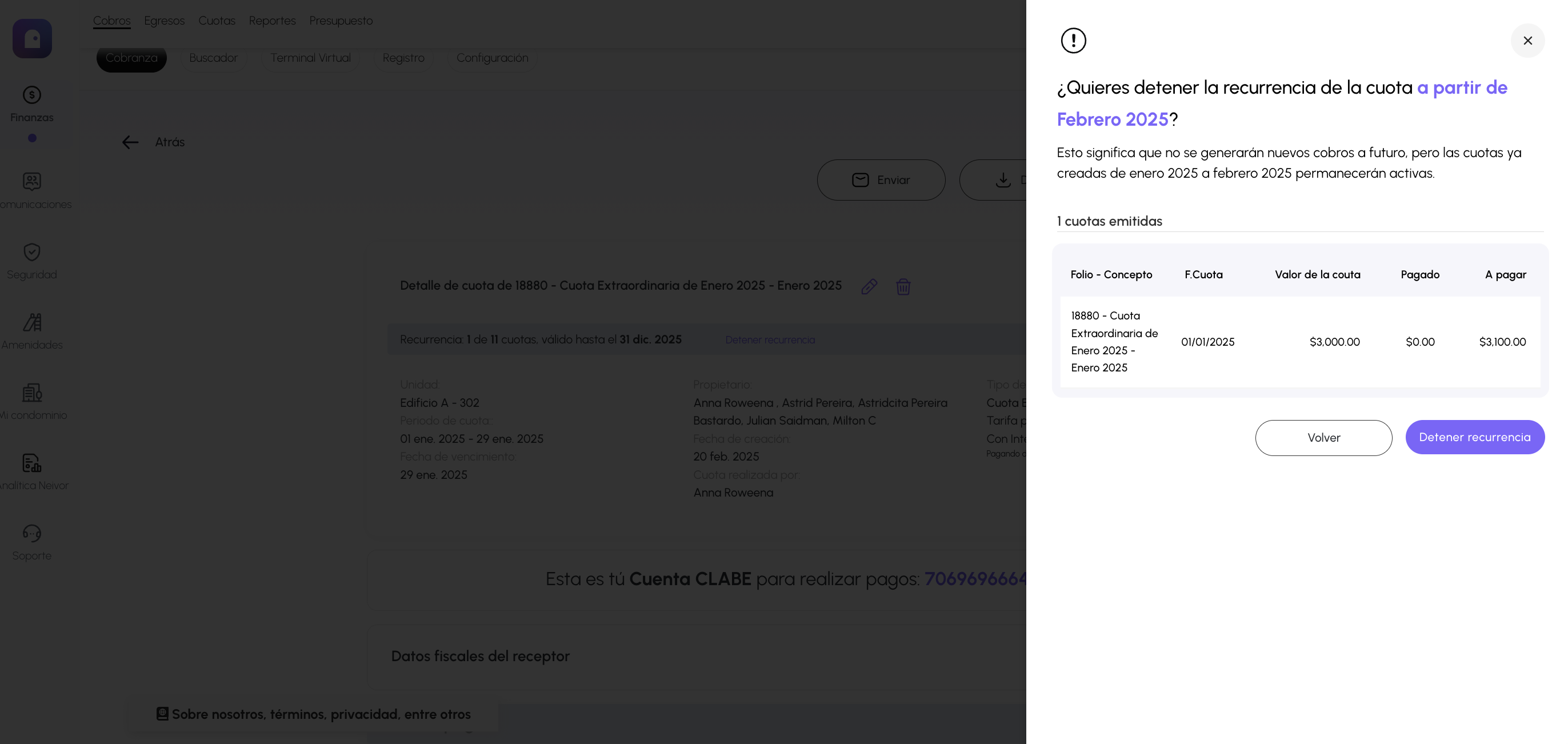Click row cell 18880 - Cuota Extraordinaria de Enero 2025
This screenshot has width=1568, height=744.
1114,342
